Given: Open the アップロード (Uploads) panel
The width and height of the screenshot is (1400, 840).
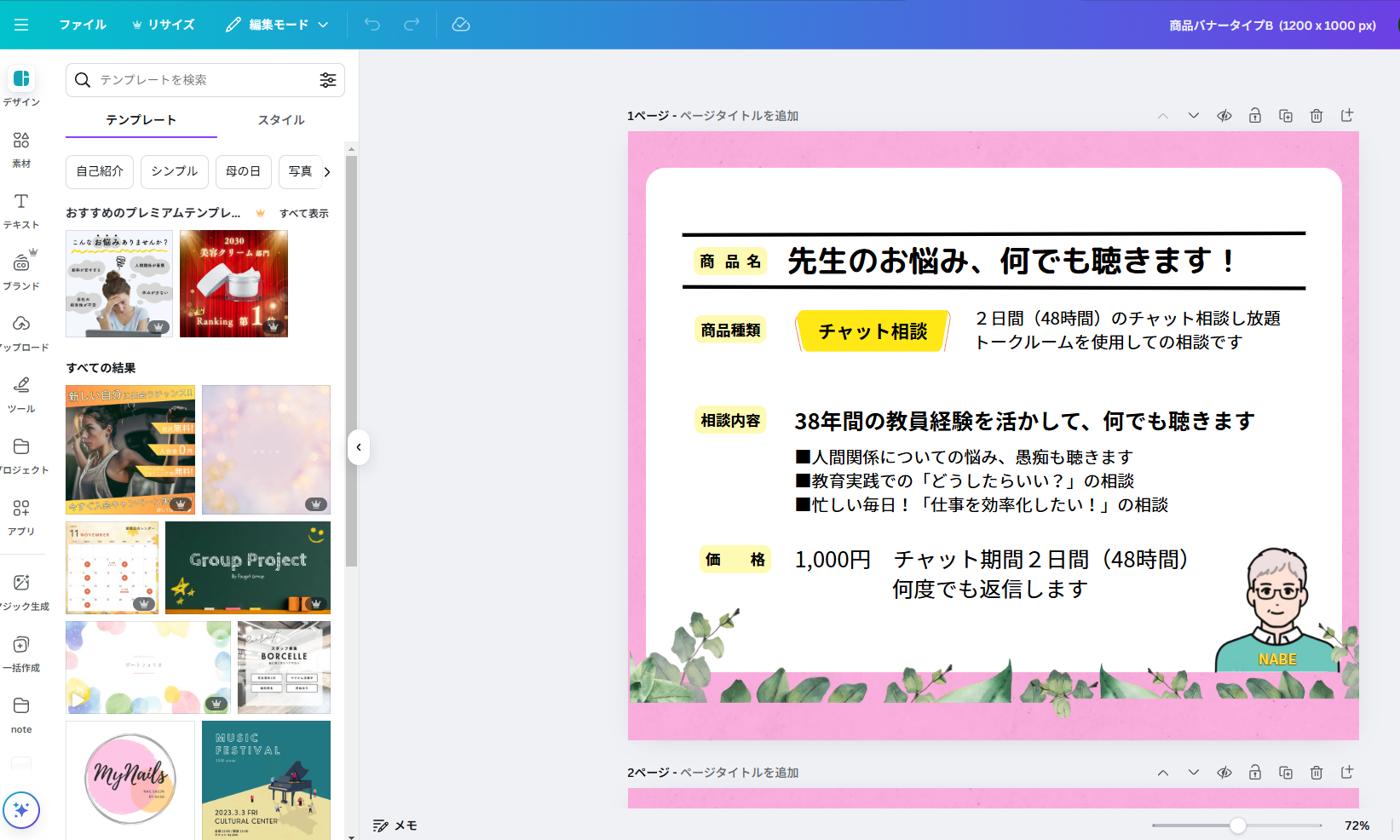Looking at the screenshot, I should [21, 332].
